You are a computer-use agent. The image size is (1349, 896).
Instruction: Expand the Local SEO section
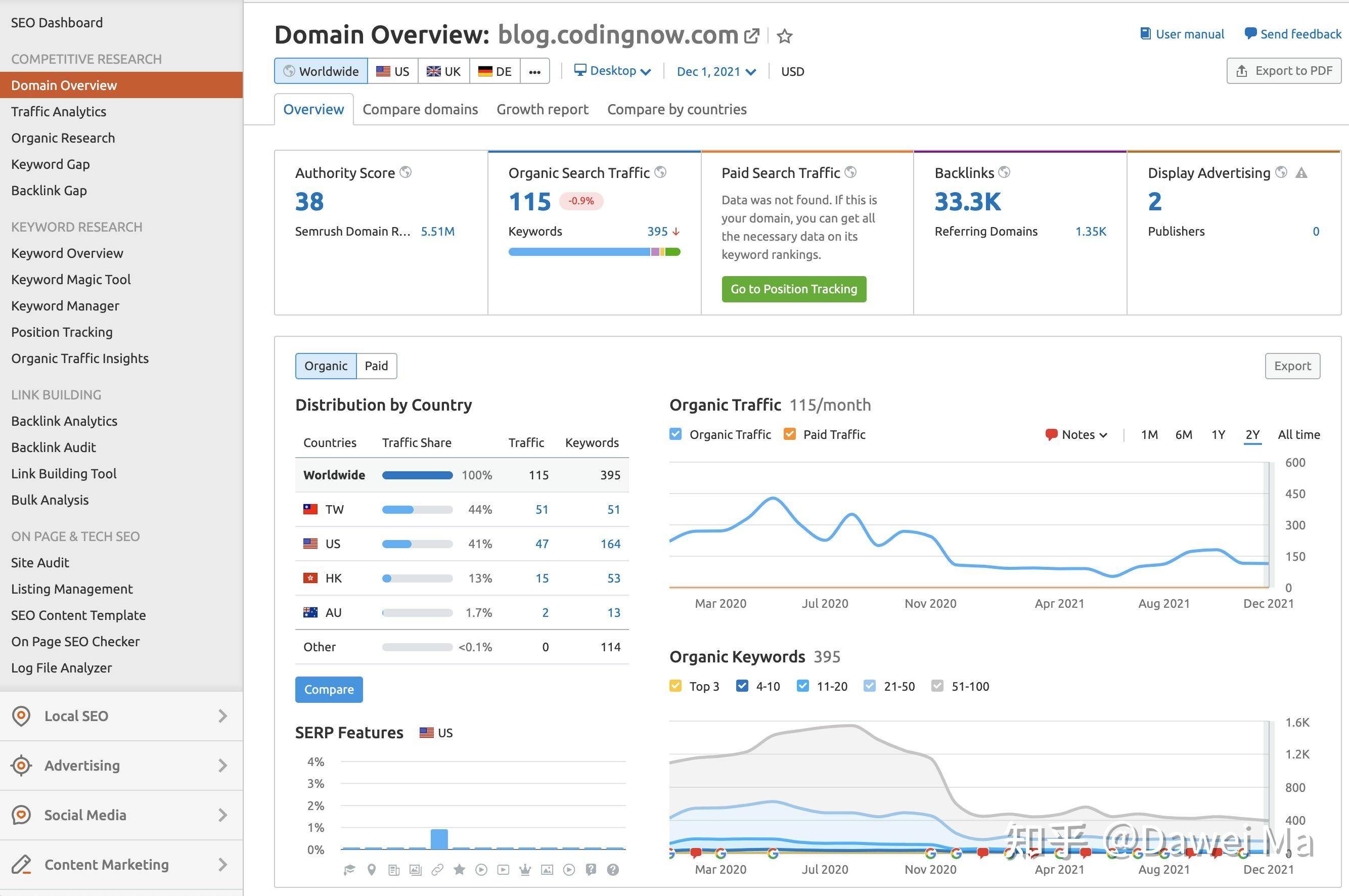coord(121,716)
